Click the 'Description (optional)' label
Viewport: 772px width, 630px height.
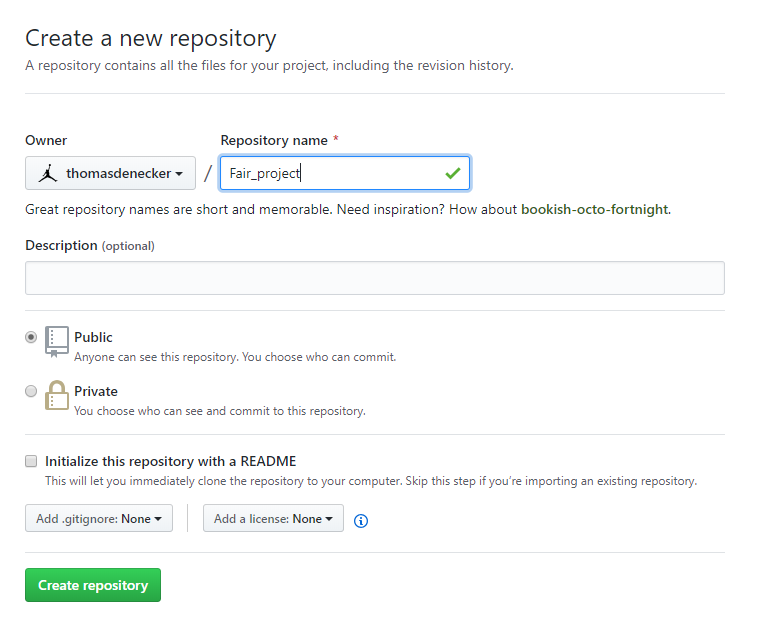(90, 246)
